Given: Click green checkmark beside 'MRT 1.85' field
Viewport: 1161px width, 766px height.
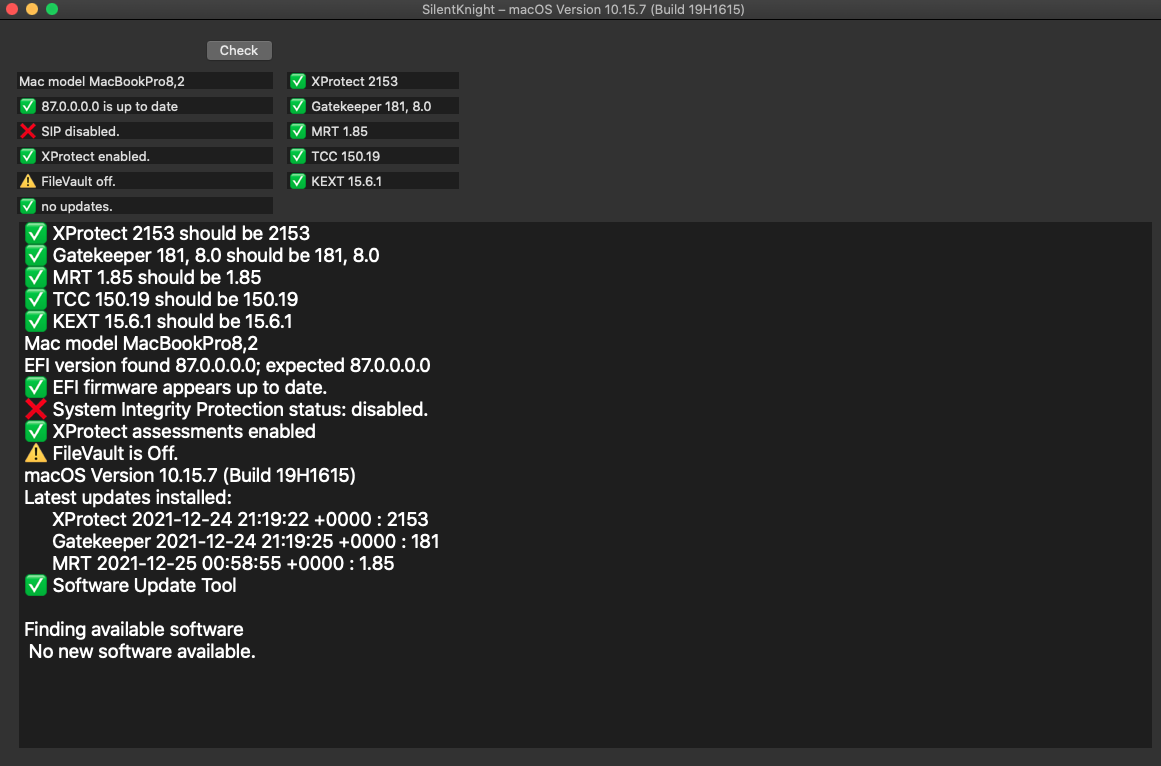Looking at the screenshot, I should click(x=298, y=131).
